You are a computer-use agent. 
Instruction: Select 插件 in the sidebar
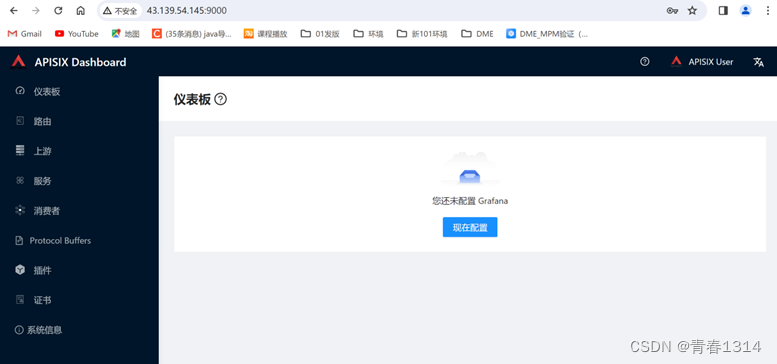pyautogui.click(x=79, y=270)
